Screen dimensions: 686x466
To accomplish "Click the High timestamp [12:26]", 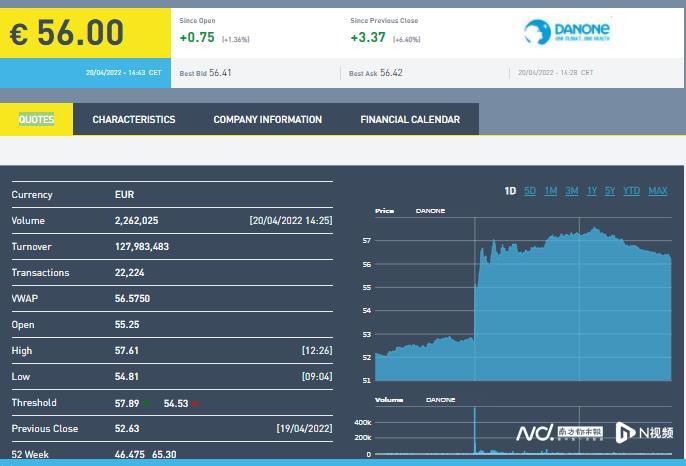I will coord(317,350).
